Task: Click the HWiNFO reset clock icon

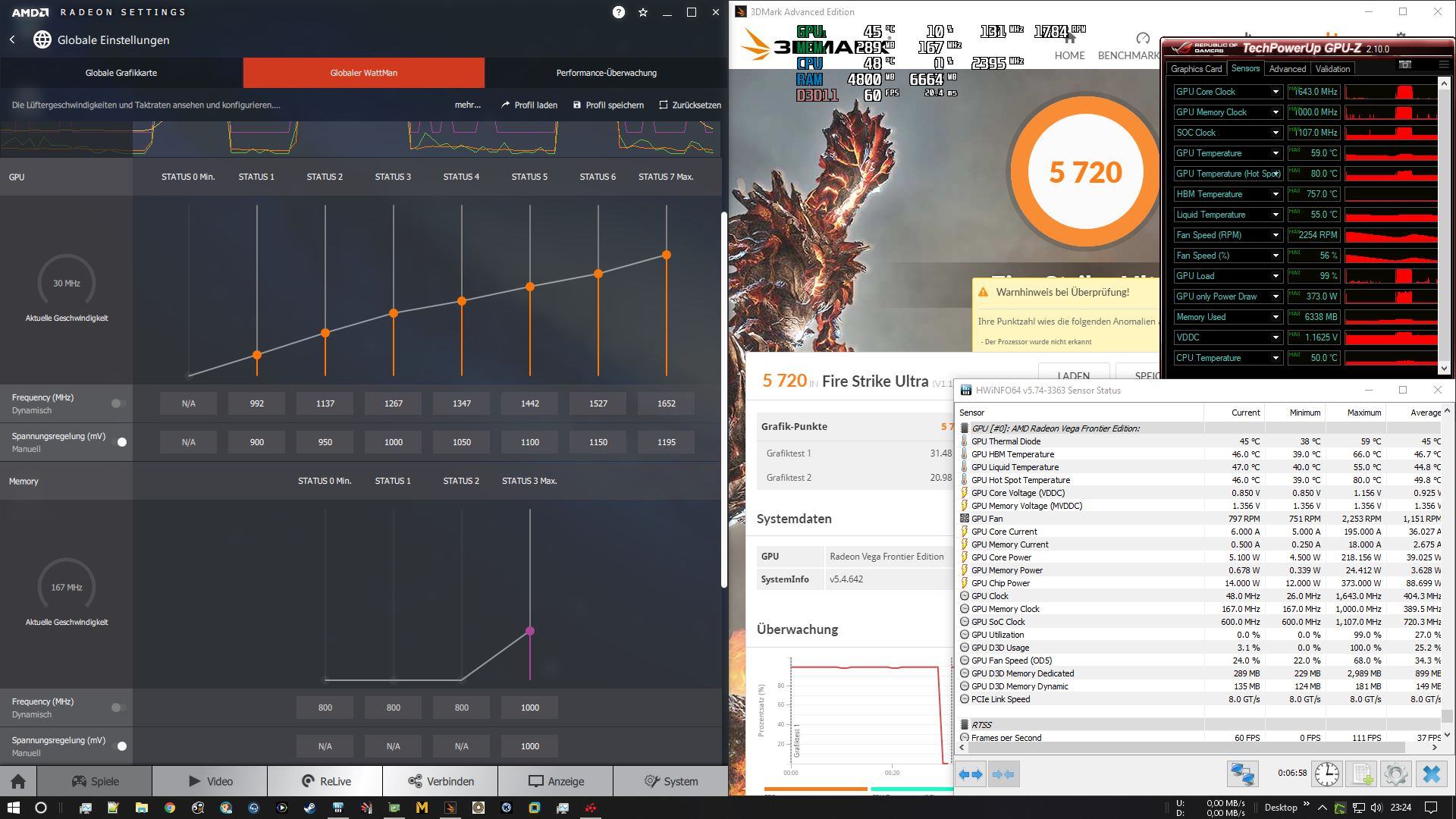Action: [1326, 773]
